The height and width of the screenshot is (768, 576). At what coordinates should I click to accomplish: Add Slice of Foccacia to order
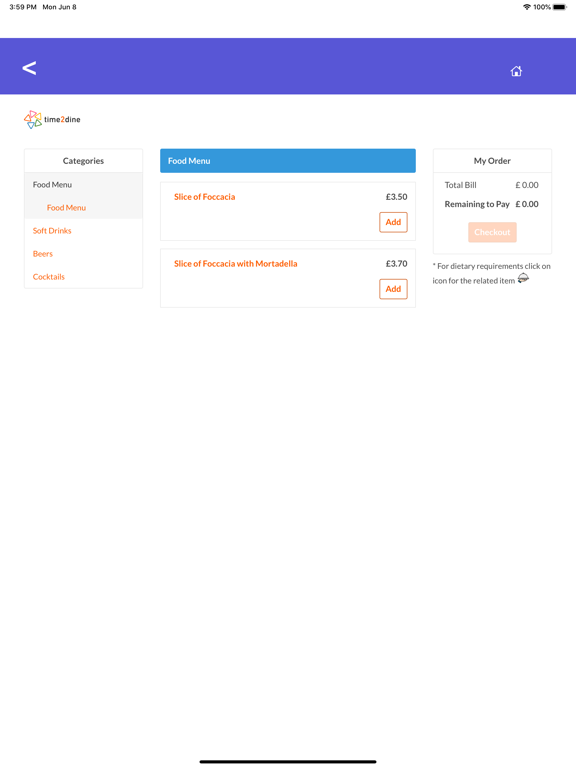point(393,222)
